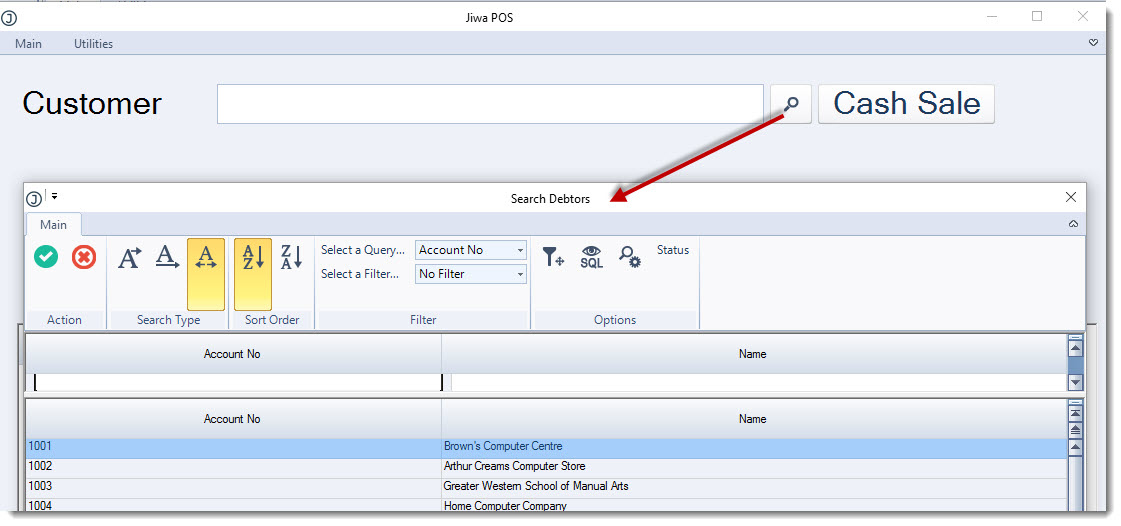Click the Name filter input cell
This screenshot has height=526, width=1121.
coord(758,382)
